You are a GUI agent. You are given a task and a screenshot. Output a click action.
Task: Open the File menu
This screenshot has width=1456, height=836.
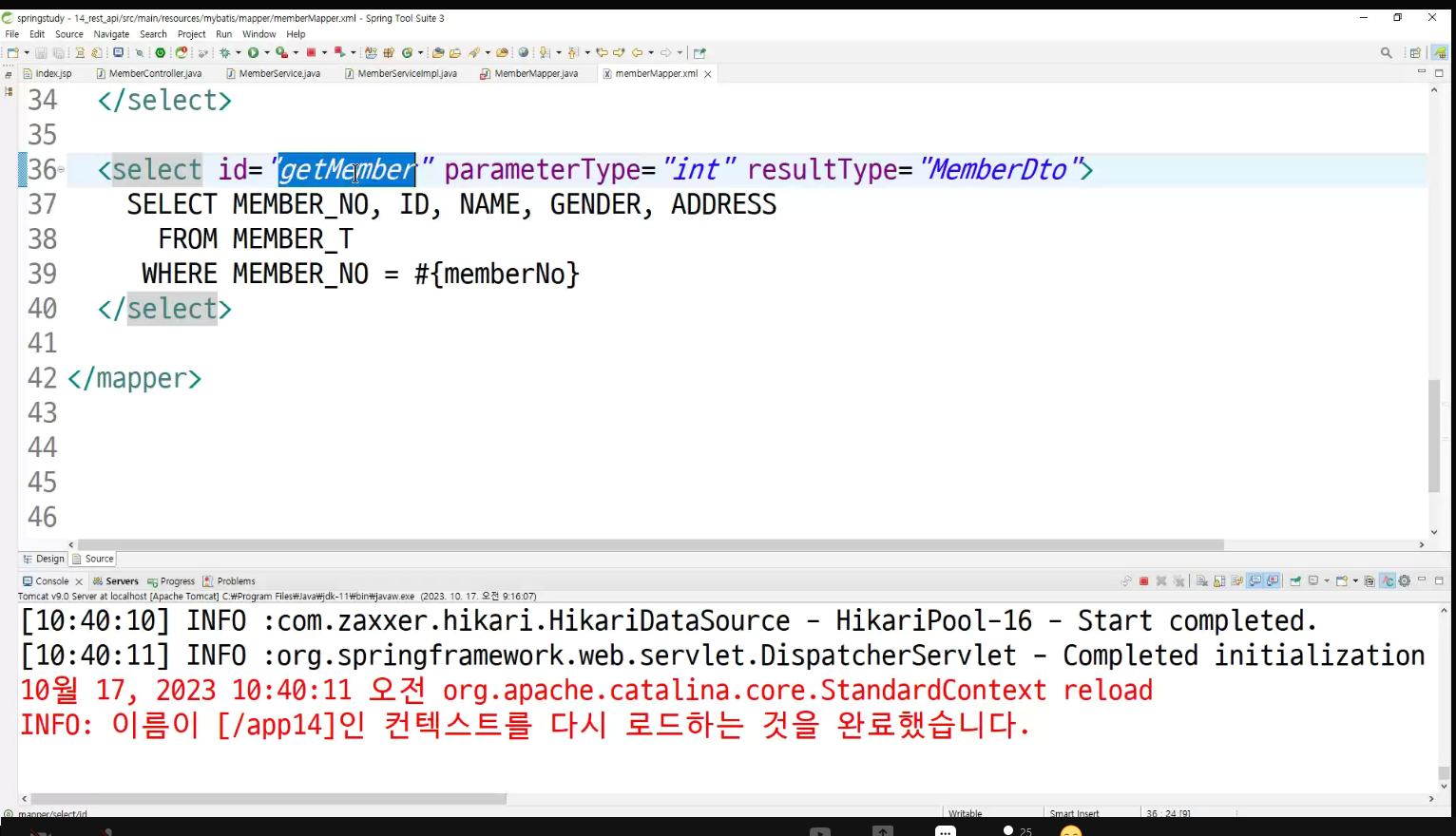(12, 34)
